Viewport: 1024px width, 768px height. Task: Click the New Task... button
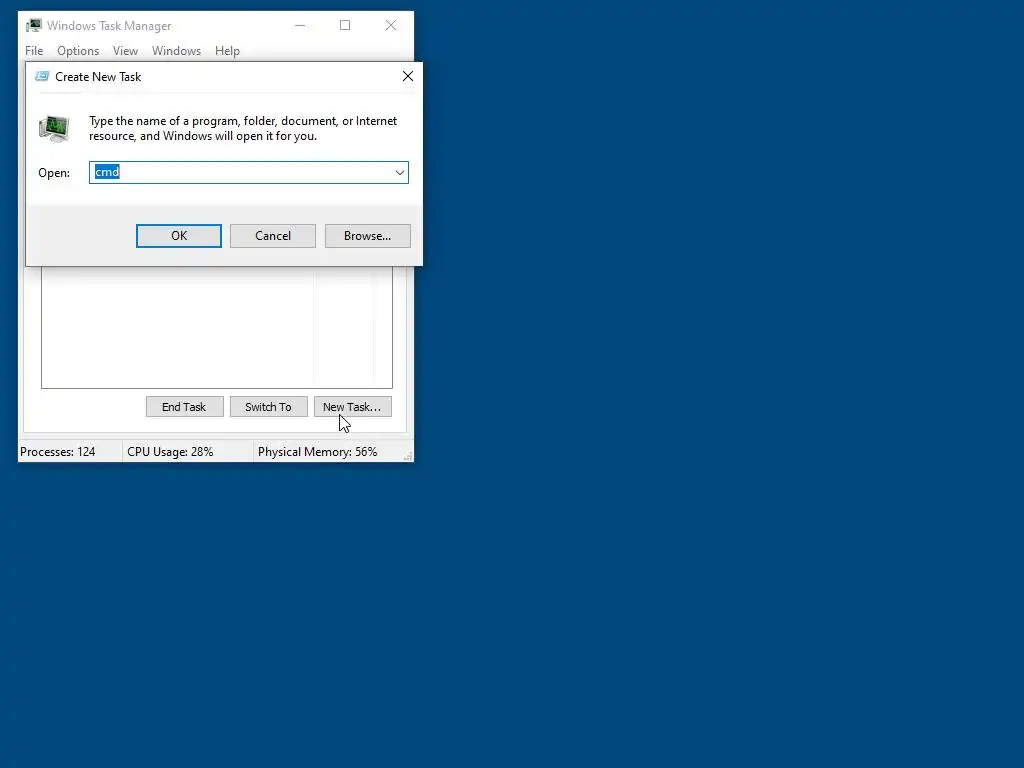pyautogui.click(x=353, y=407)
